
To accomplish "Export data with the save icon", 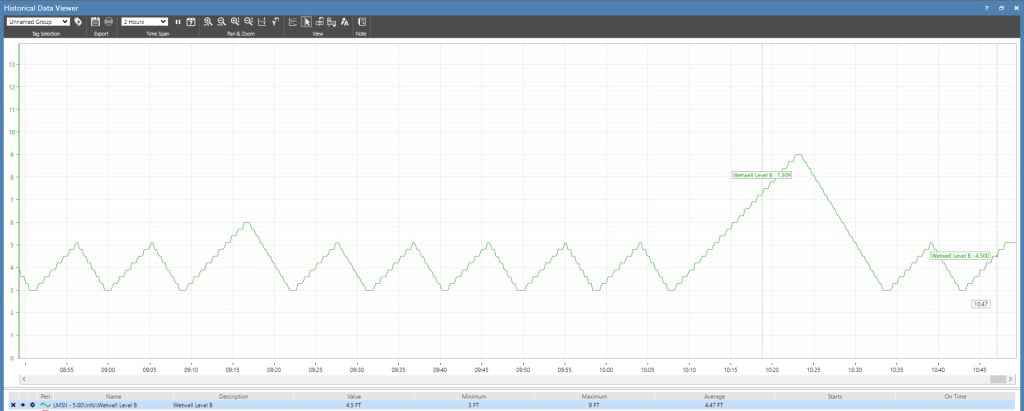I will pos(95,22).
